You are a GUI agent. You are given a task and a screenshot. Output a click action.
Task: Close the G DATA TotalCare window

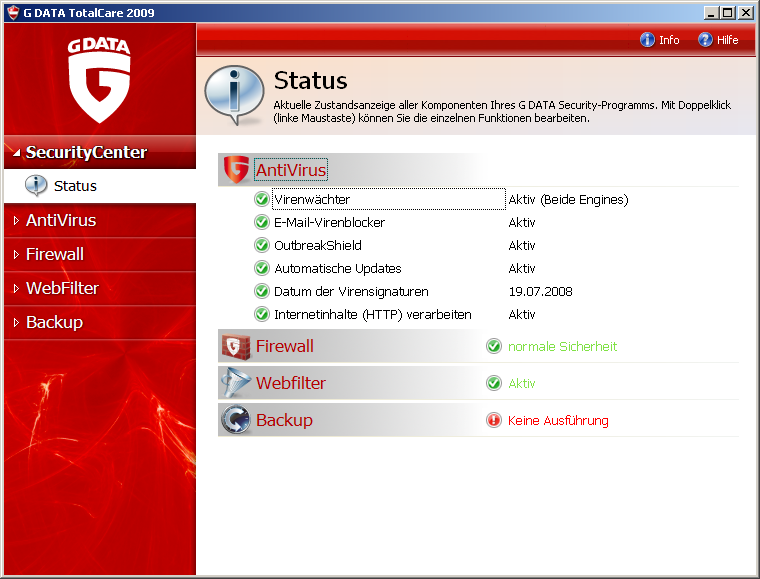pyautogui.click(x=745, y=13)
